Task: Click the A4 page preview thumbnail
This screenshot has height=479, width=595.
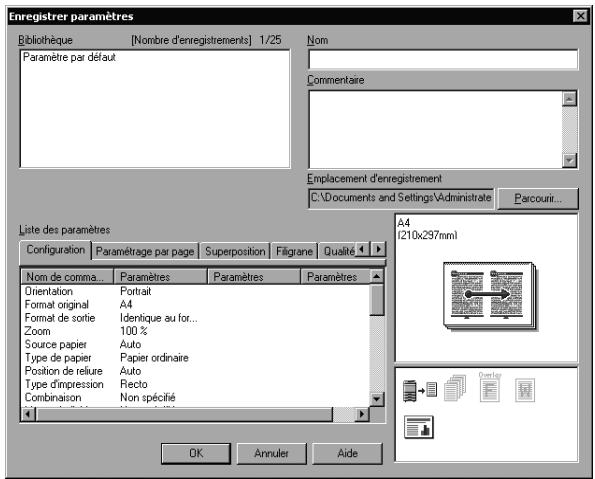Action: [x=490, y=296]
